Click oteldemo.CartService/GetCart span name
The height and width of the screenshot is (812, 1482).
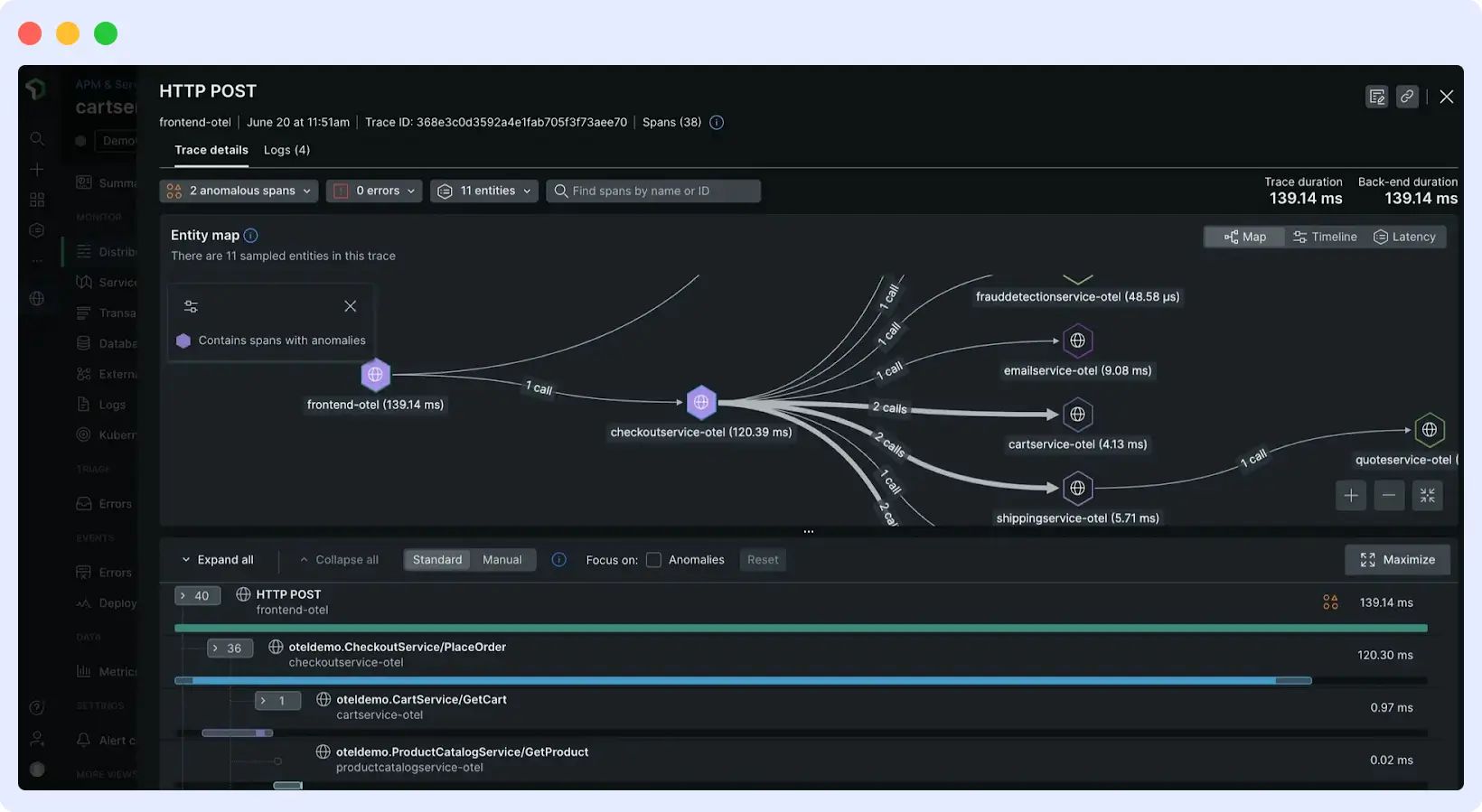click(x=421, y=699)
